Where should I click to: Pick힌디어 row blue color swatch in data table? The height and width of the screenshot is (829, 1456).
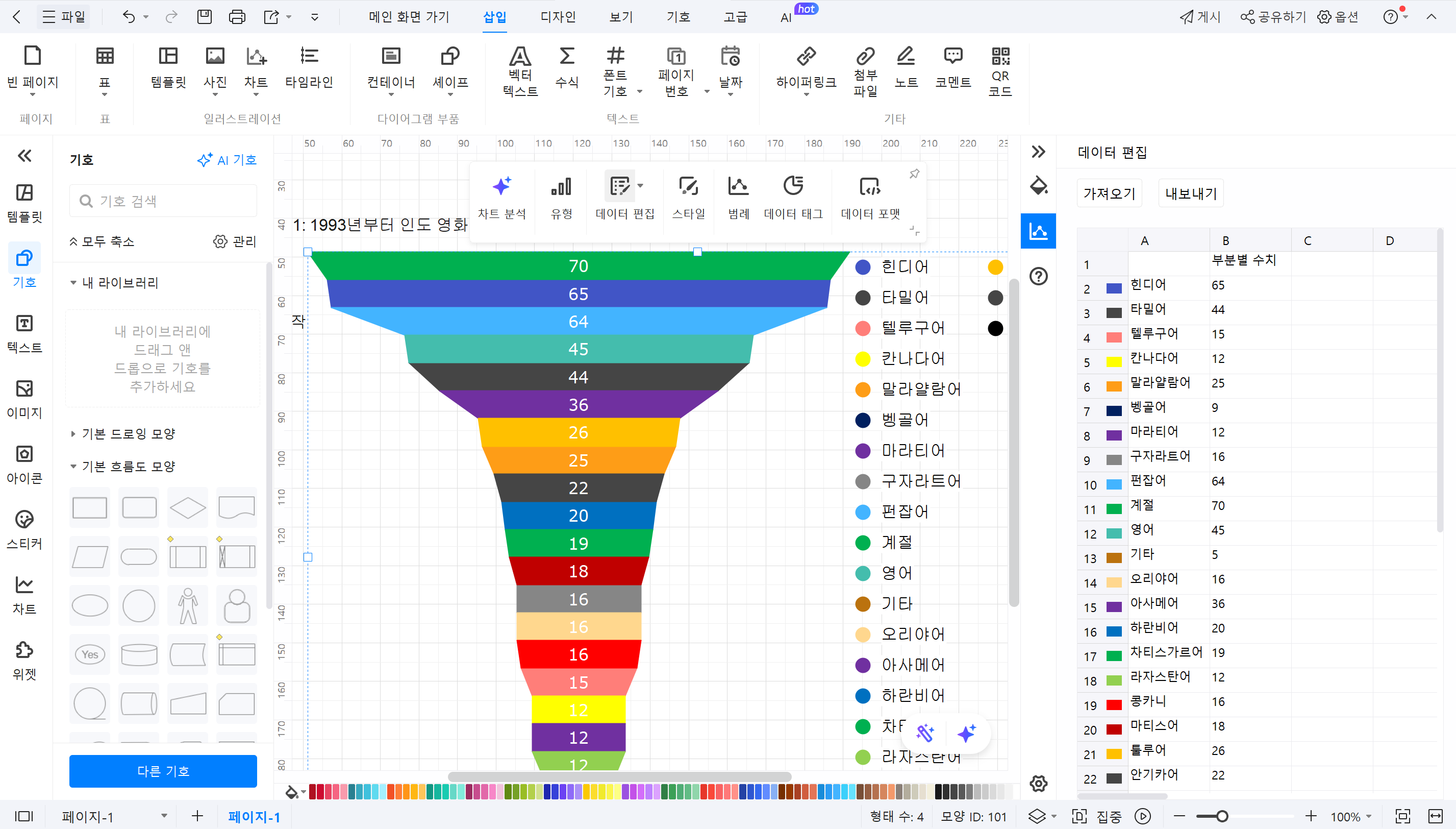tap(1114, 289)
